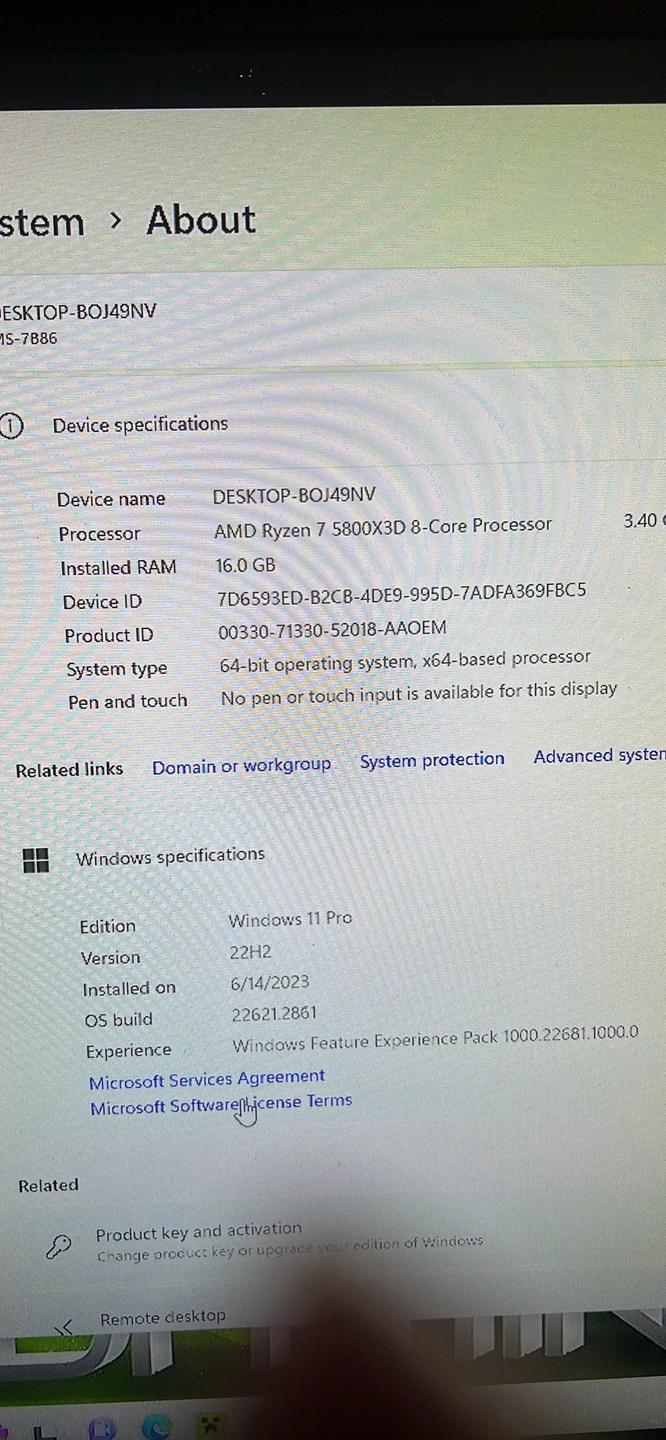Click the Installed RAM label
The width and height of the screenshot is (666, 1440).
point(118,568)
